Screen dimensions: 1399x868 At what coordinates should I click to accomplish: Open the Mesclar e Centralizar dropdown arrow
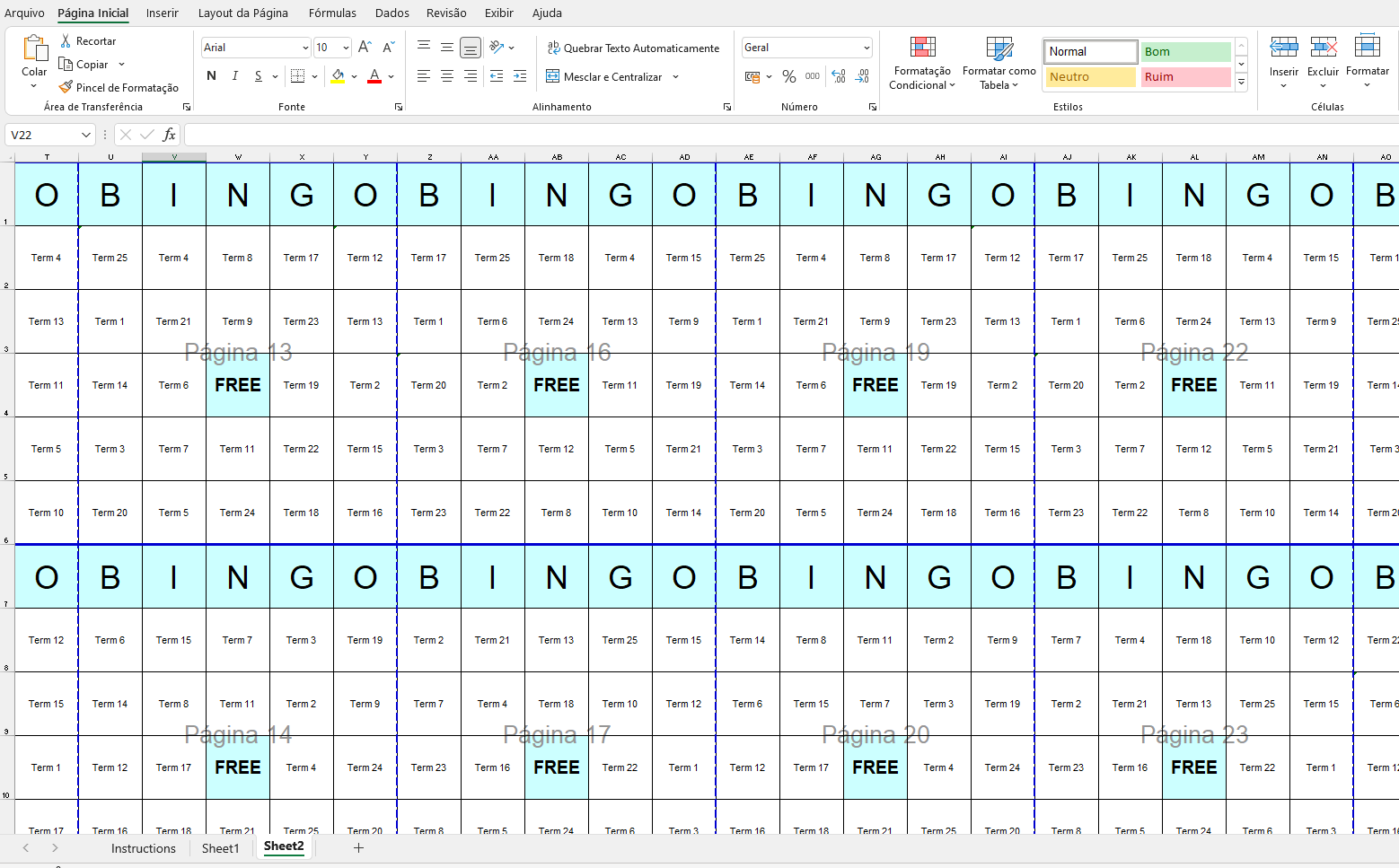[x=676, y=77]
